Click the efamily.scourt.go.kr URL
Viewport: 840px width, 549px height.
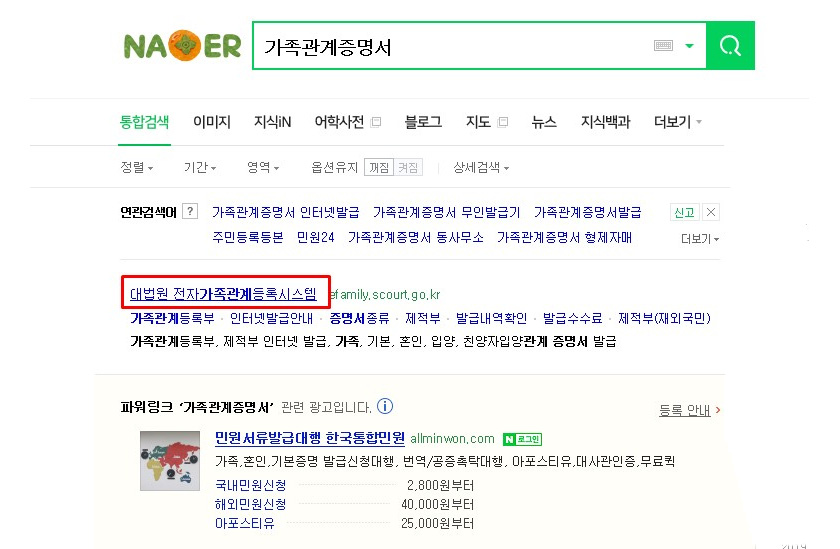pos(385,295)
